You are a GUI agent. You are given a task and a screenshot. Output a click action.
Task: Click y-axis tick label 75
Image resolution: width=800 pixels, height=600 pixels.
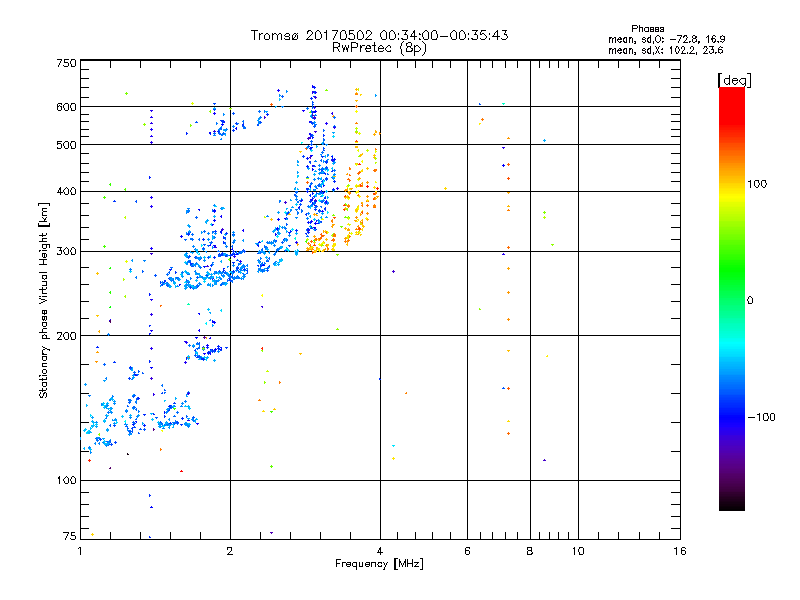tap(69, 536)
